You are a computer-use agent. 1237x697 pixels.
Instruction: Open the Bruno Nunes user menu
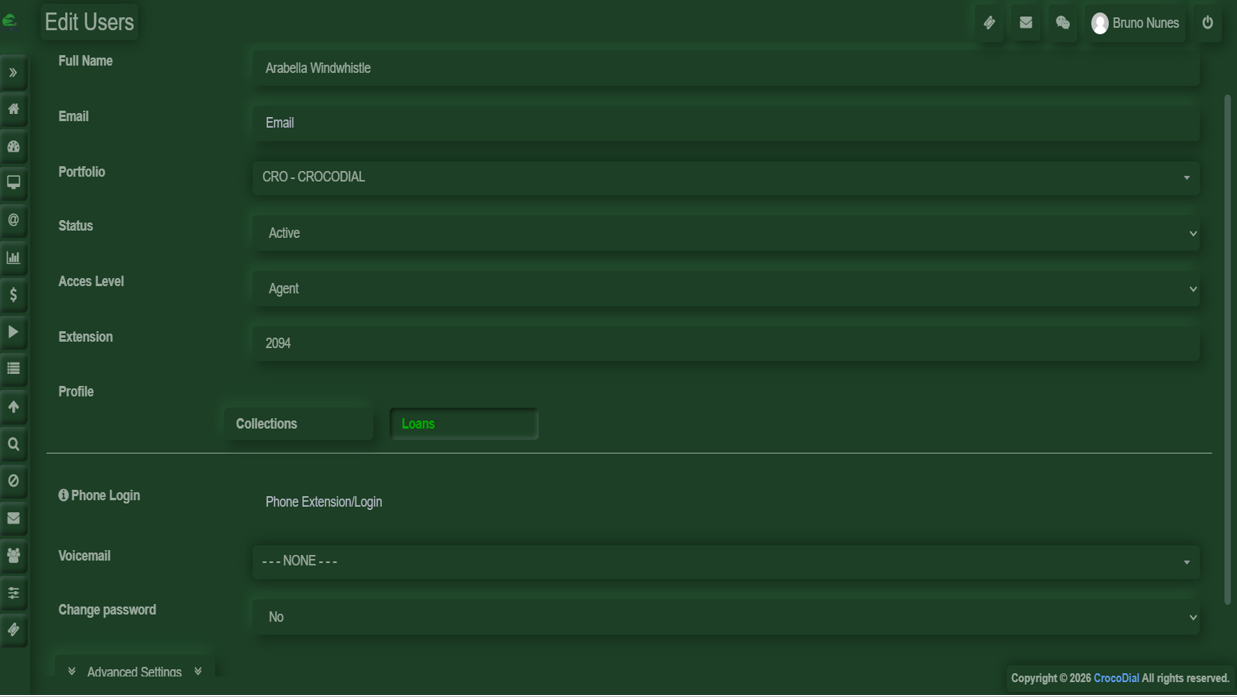point(1135,23)
